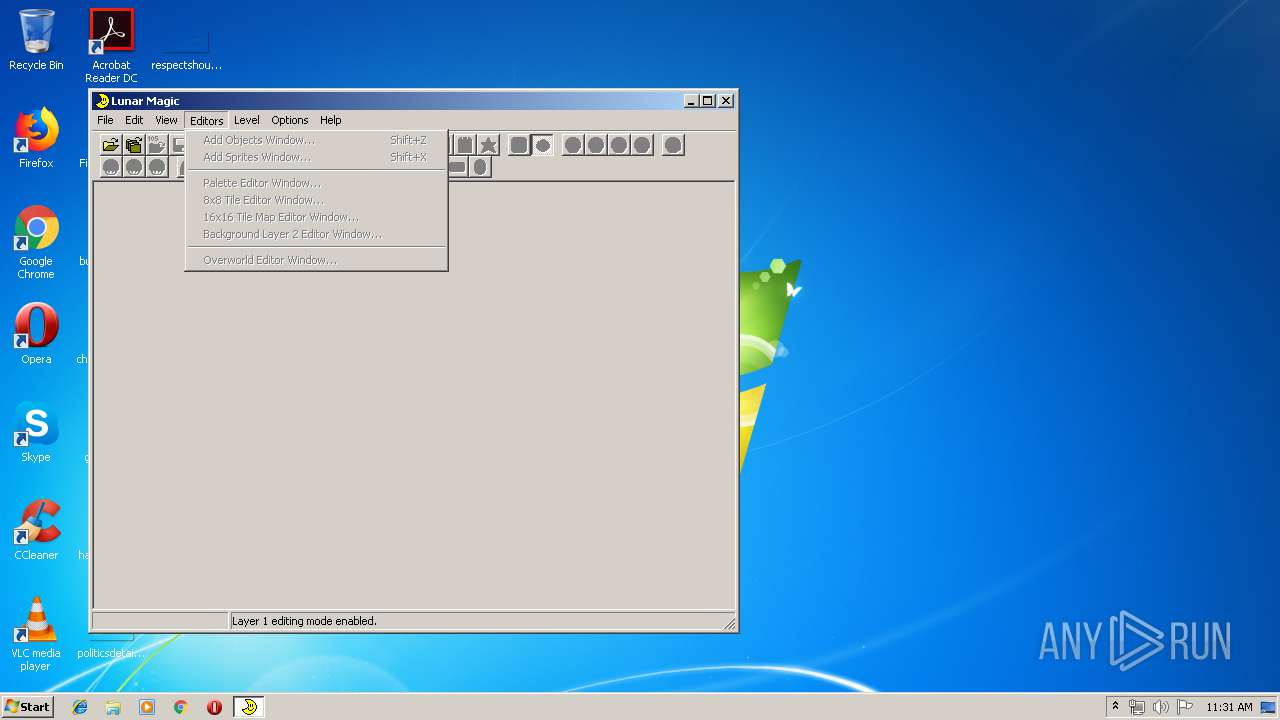This screenshot has width=1280, height=720.
Task: Click the Lunar Magic taskbar button
Action: tap(249, 707)
